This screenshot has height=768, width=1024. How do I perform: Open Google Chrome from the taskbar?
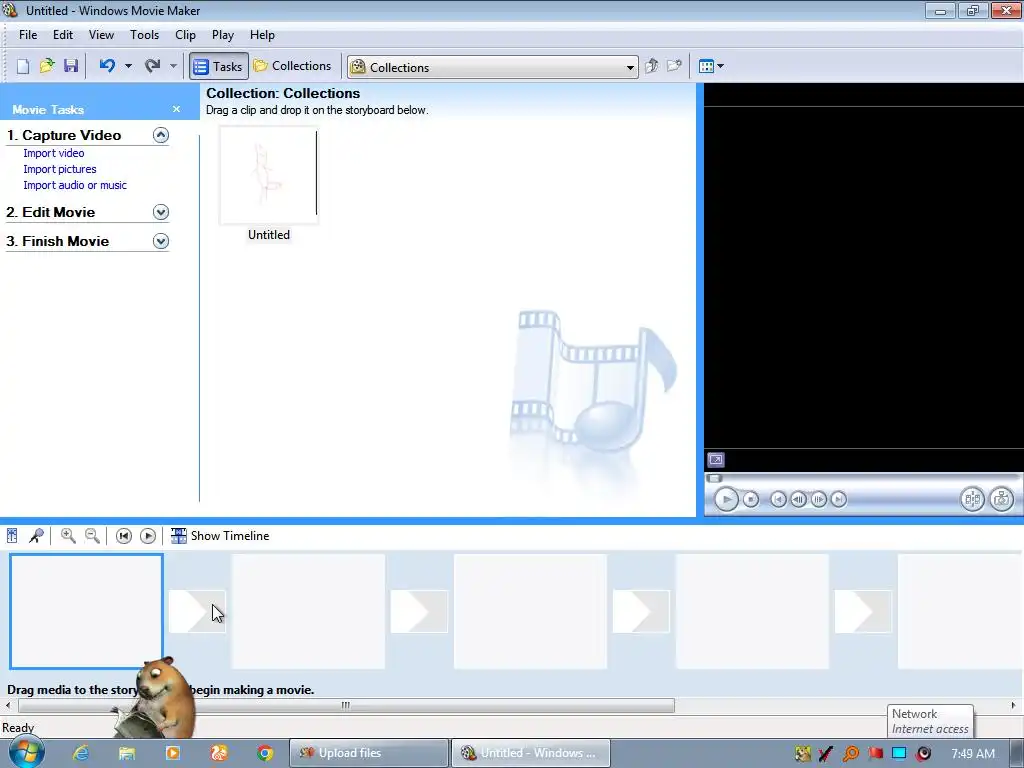pyautogui.click(x=264, y=753)
